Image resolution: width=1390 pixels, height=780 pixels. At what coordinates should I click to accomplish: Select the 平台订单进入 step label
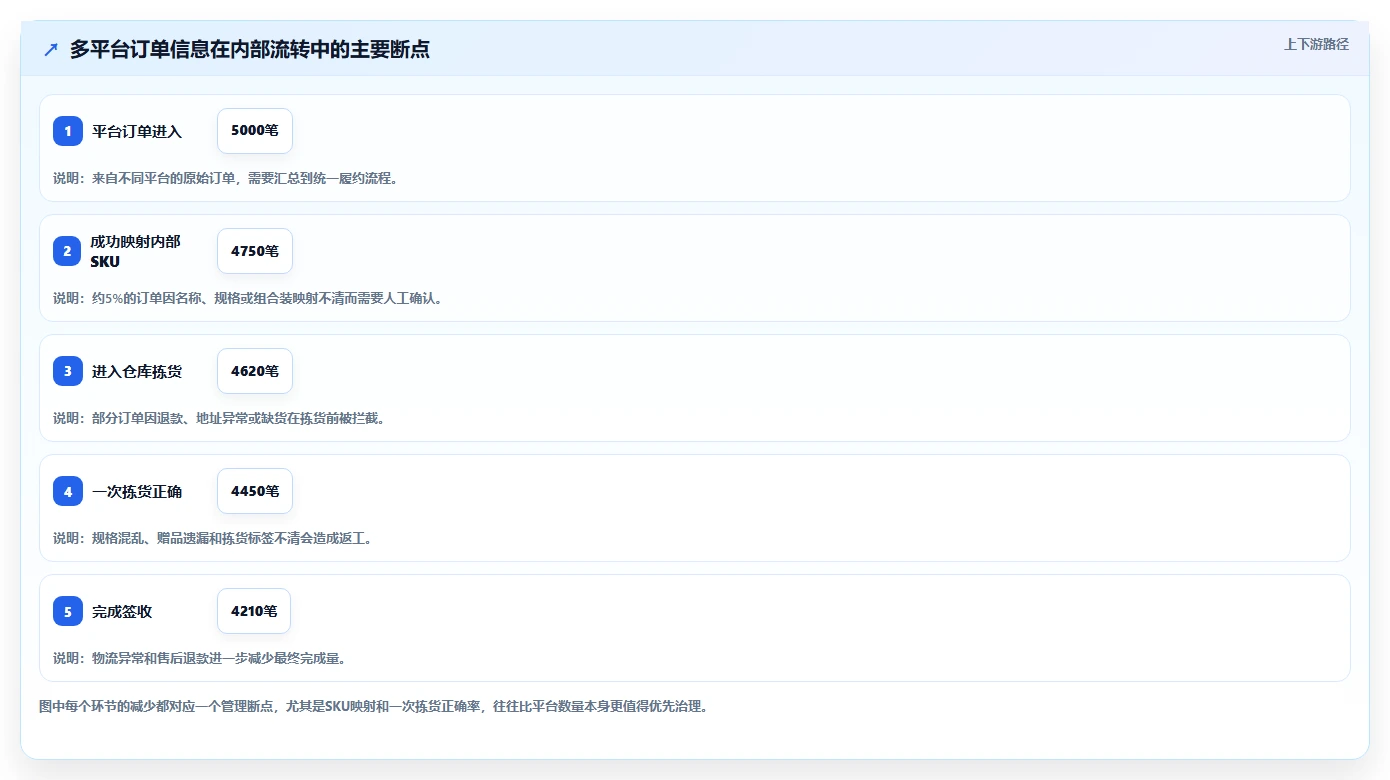coord(137,131)
